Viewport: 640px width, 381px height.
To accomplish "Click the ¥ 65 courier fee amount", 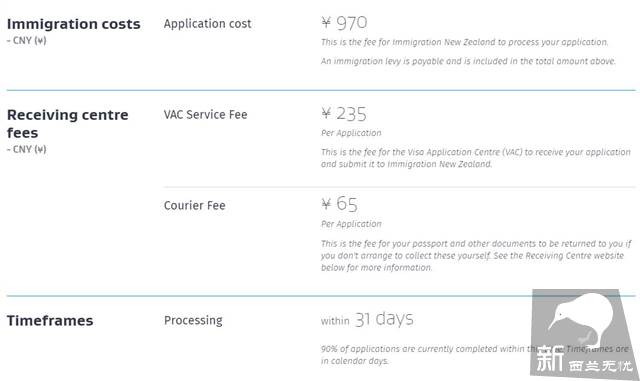I will (x=339, y=204).
